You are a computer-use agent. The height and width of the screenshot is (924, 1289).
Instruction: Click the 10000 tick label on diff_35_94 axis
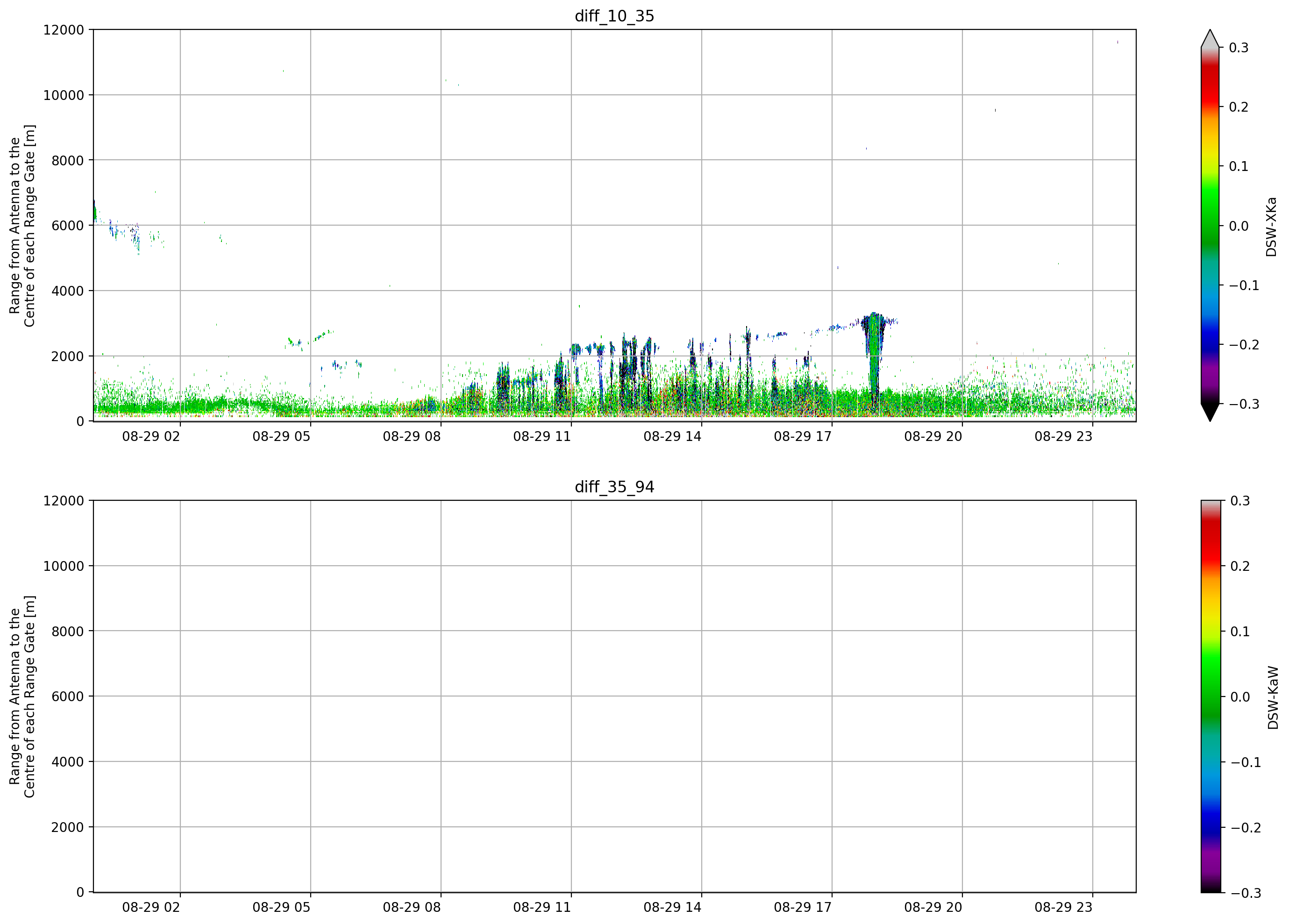point(64,566)
